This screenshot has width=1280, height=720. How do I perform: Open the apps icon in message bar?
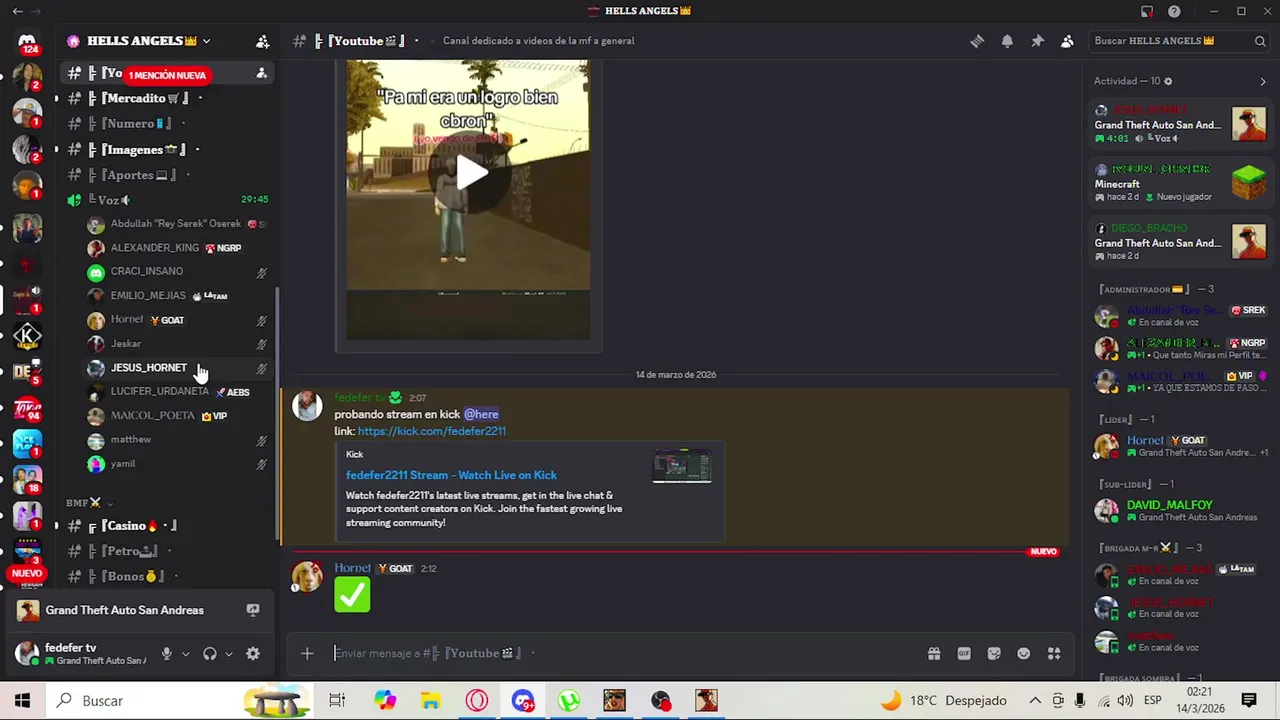(1054, 653)
